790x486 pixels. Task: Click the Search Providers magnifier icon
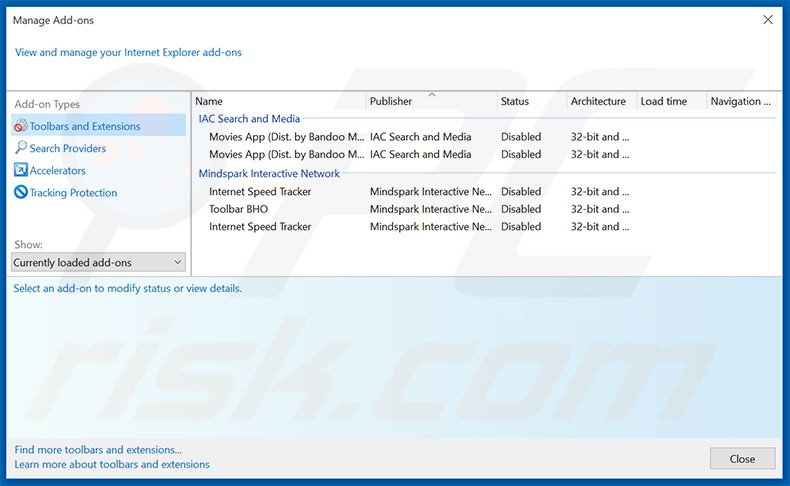pos(21,148)
